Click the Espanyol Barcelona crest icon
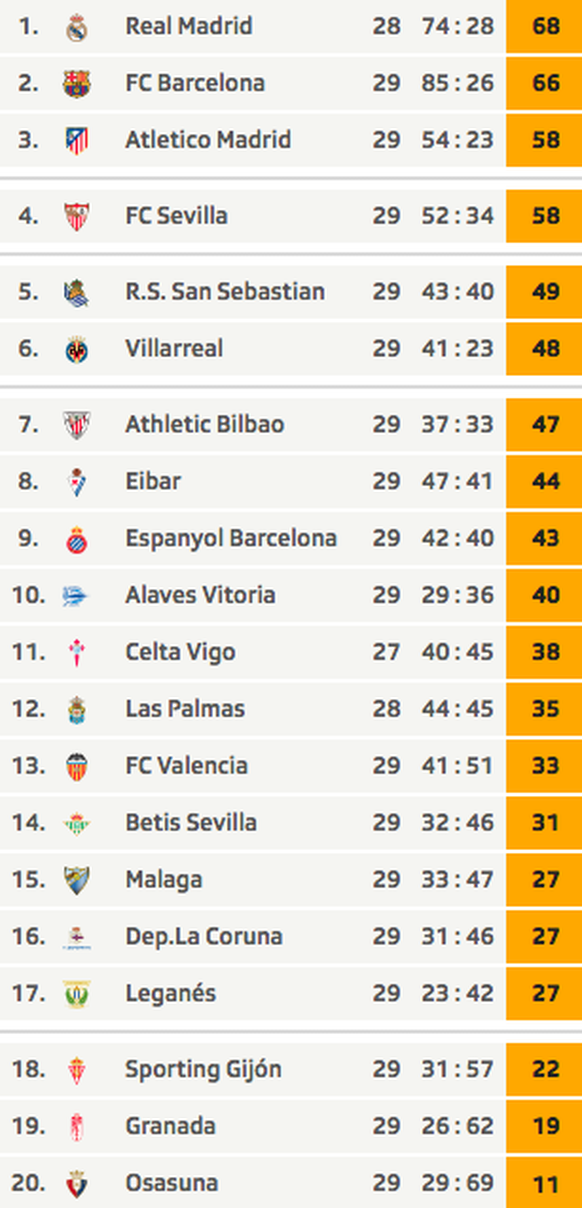This screenshot has width=582, height=1208. (x=77, y=539)
